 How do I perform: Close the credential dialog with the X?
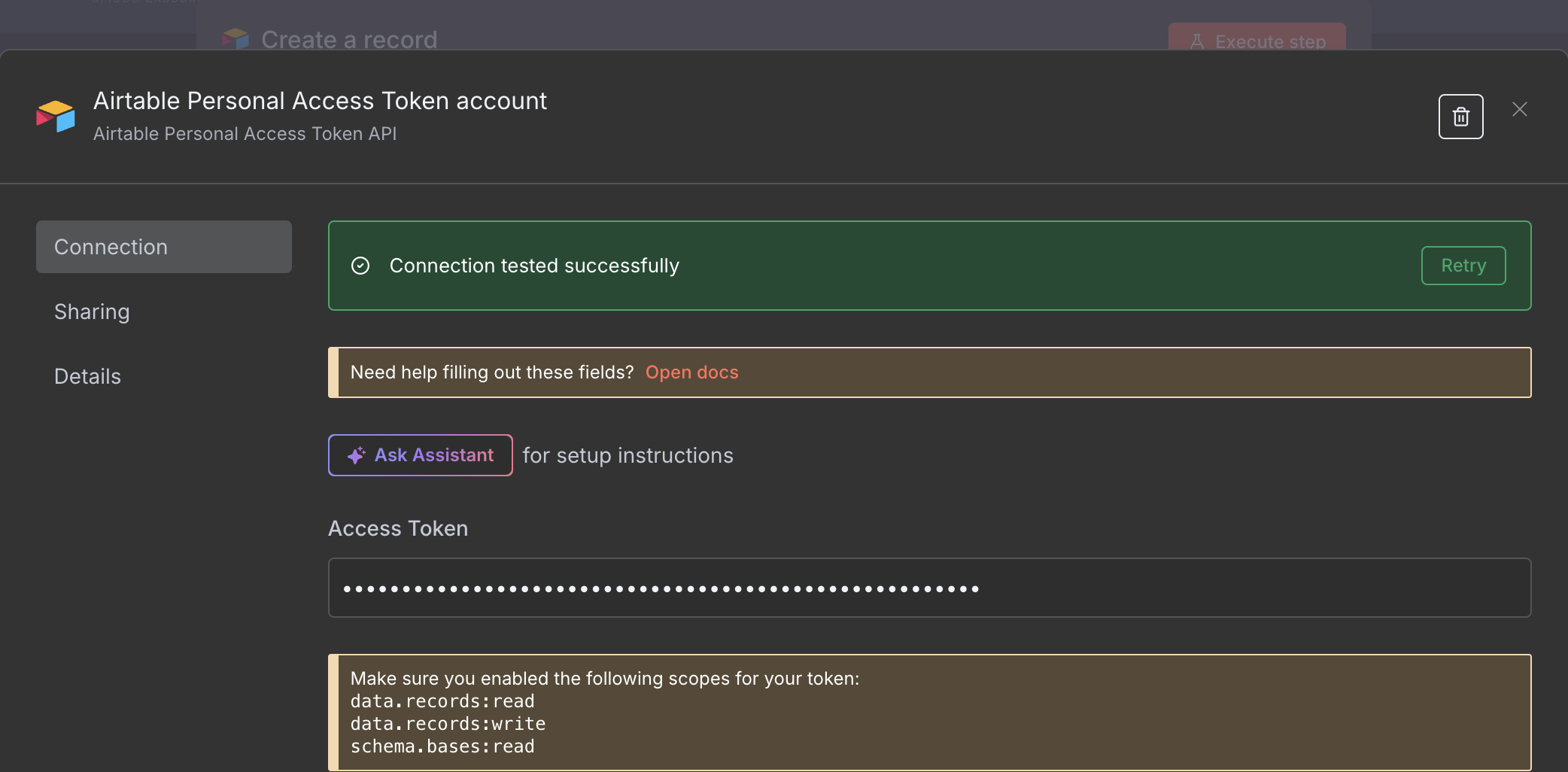[x=1519, y=110]
